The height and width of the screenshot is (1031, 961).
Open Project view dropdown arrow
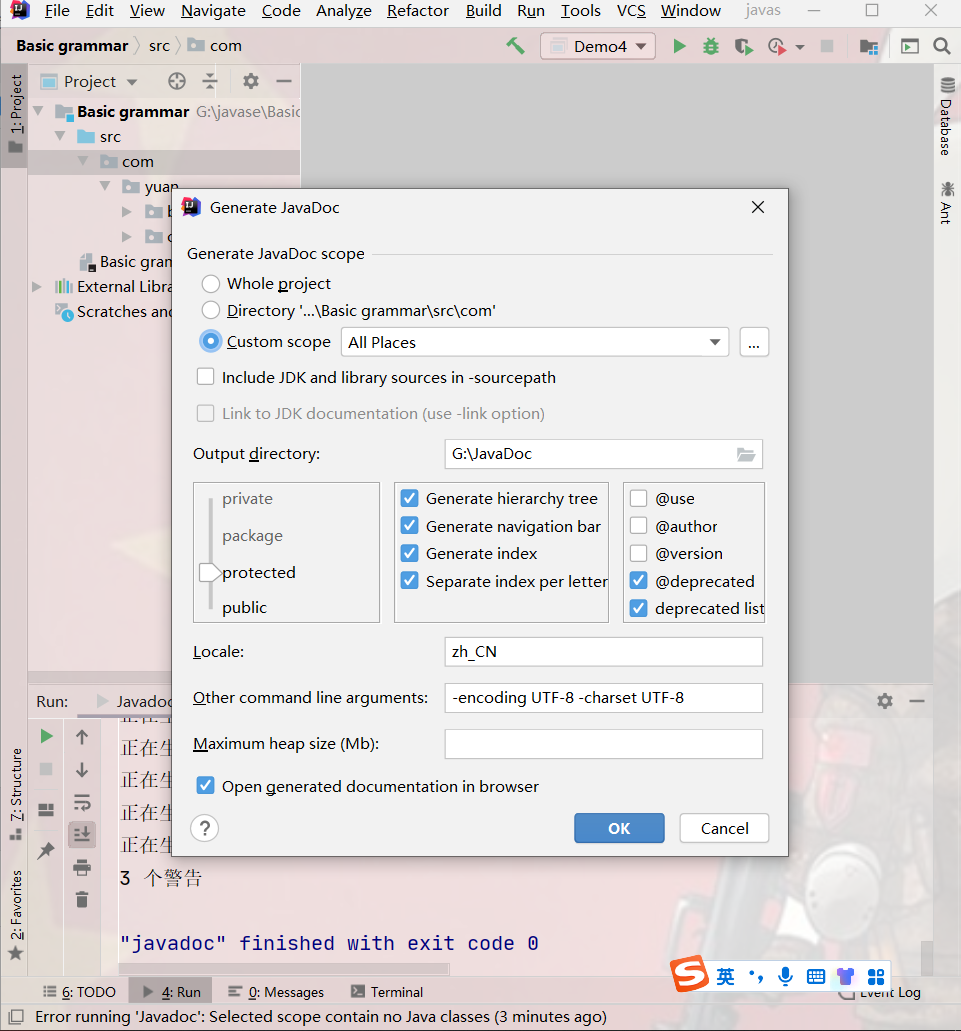132,82
